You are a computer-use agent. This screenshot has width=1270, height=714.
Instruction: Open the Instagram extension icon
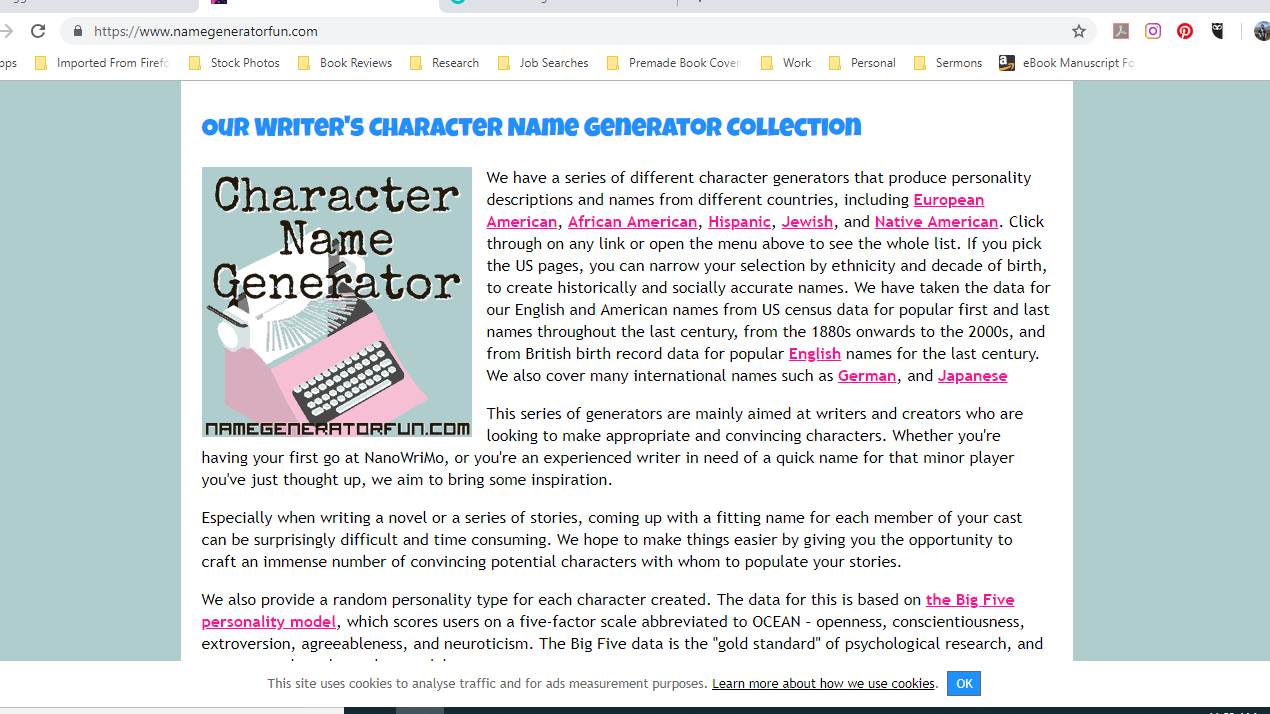[x=1153, y=31]
